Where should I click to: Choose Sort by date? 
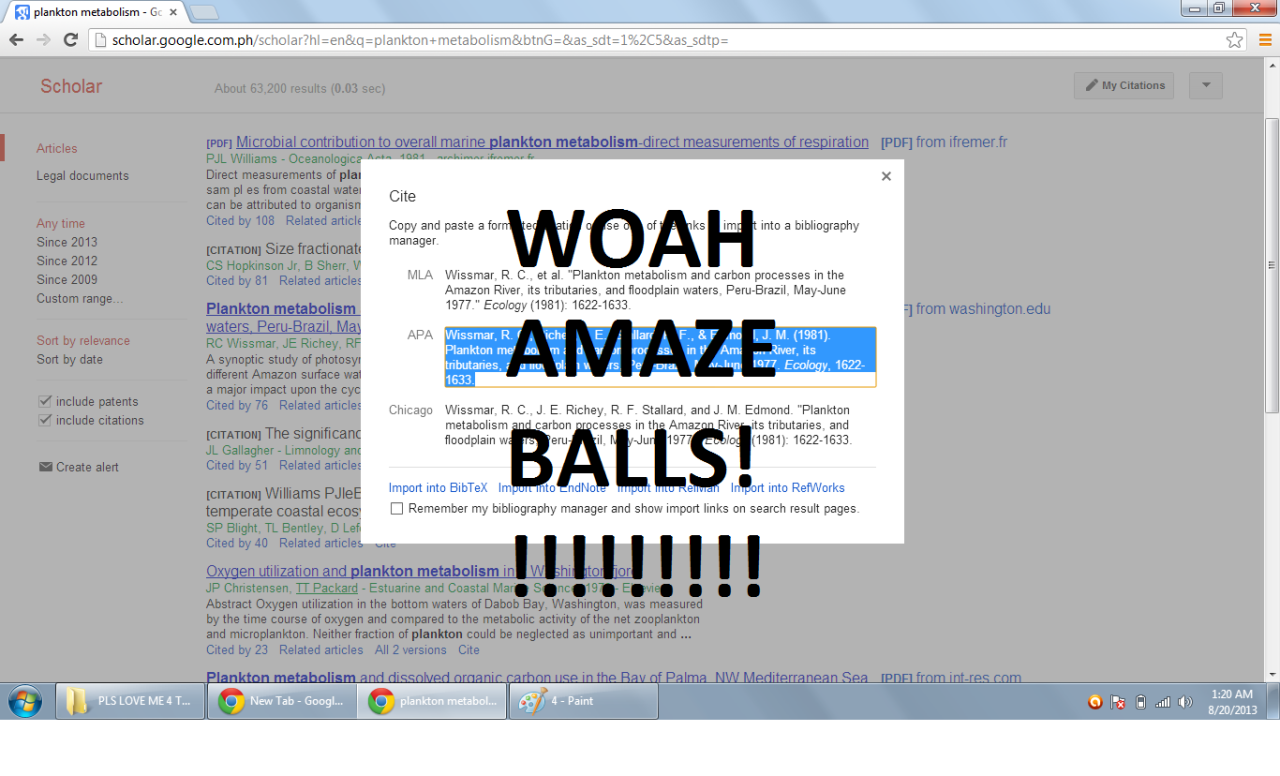(70, 359)
